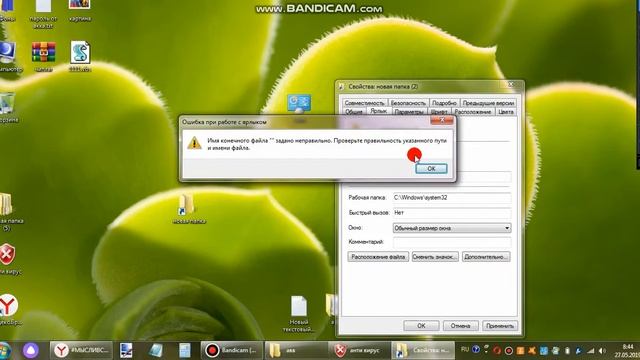
Task: Click the warning triangle icon in error dialog
Action: [x=194, y=143]
